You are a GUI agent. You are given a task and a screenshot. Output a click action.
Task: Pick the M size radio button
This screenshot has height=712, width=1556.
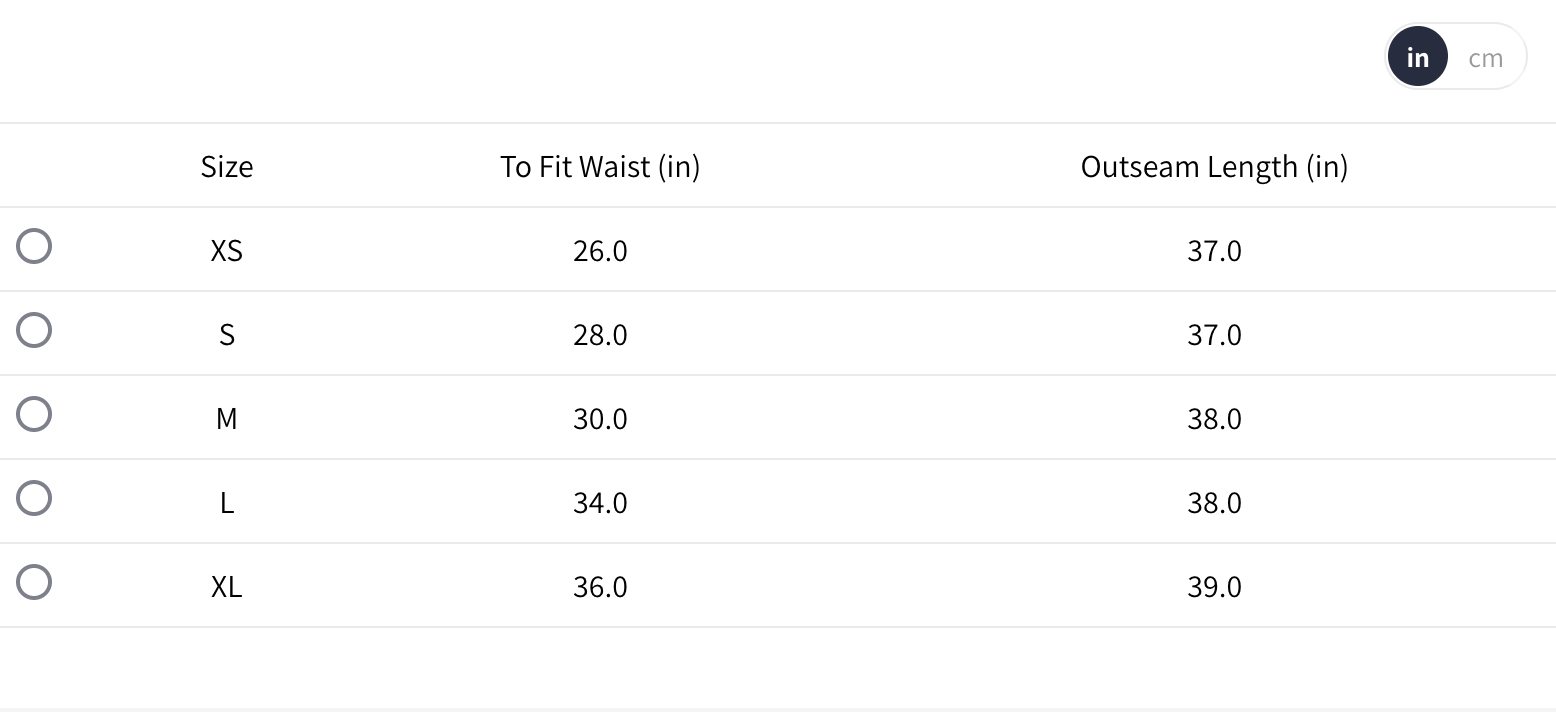[34, 414]
